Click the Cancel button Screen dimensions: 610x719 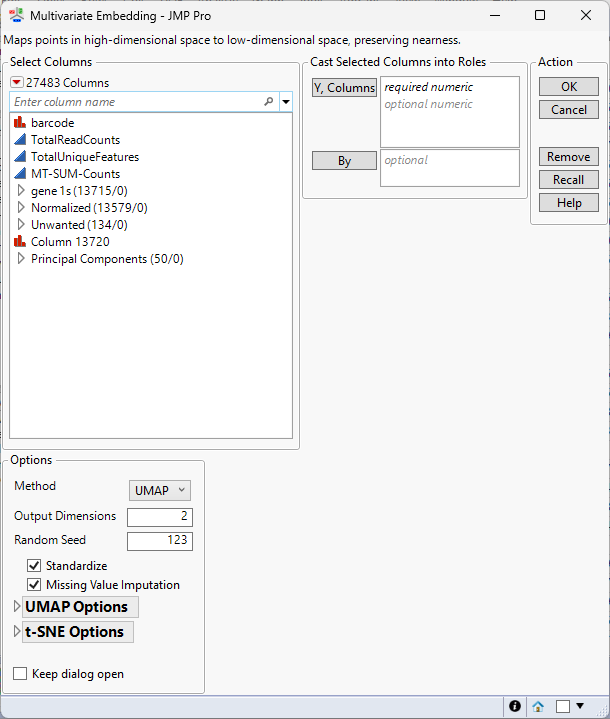[x=569, y=110]
